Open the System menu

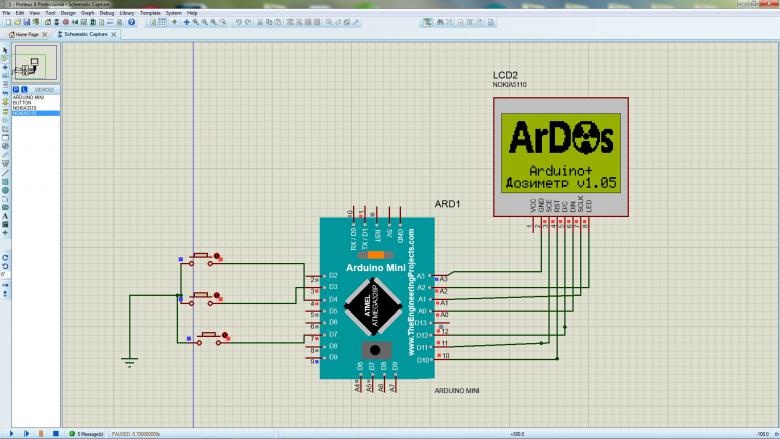(174, 13)
